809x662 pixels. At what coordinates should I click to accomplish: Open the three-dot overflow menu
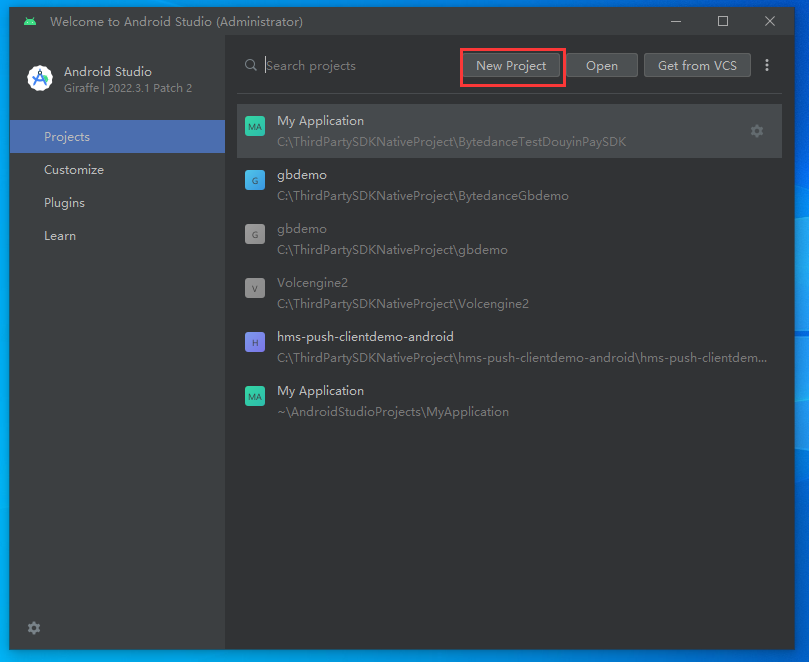point(767,64)
